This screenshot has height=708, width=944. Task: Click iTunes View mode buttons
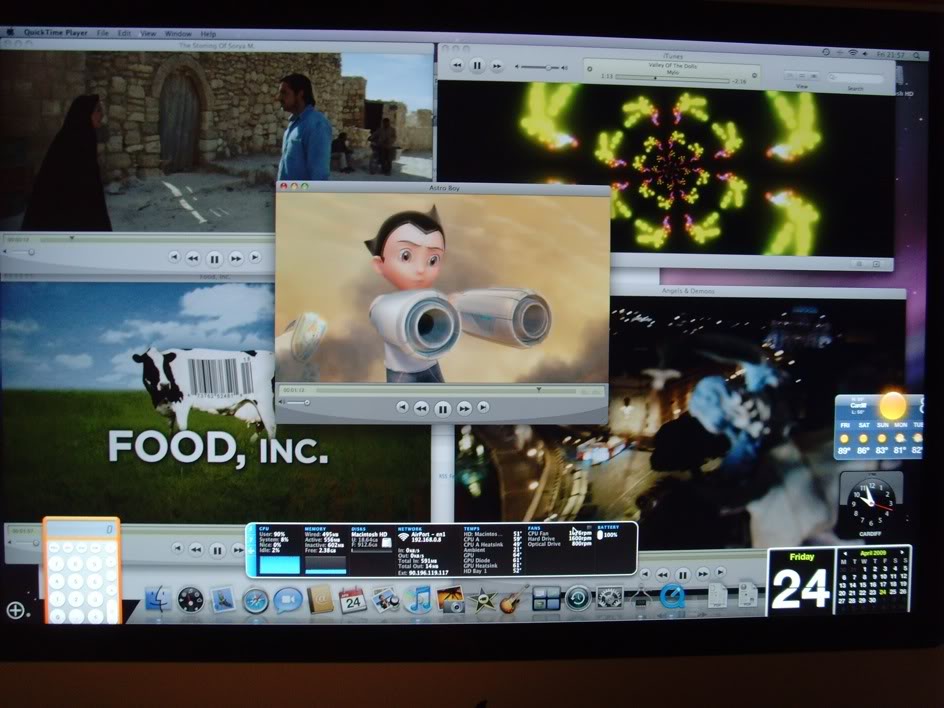pos(801,76)
